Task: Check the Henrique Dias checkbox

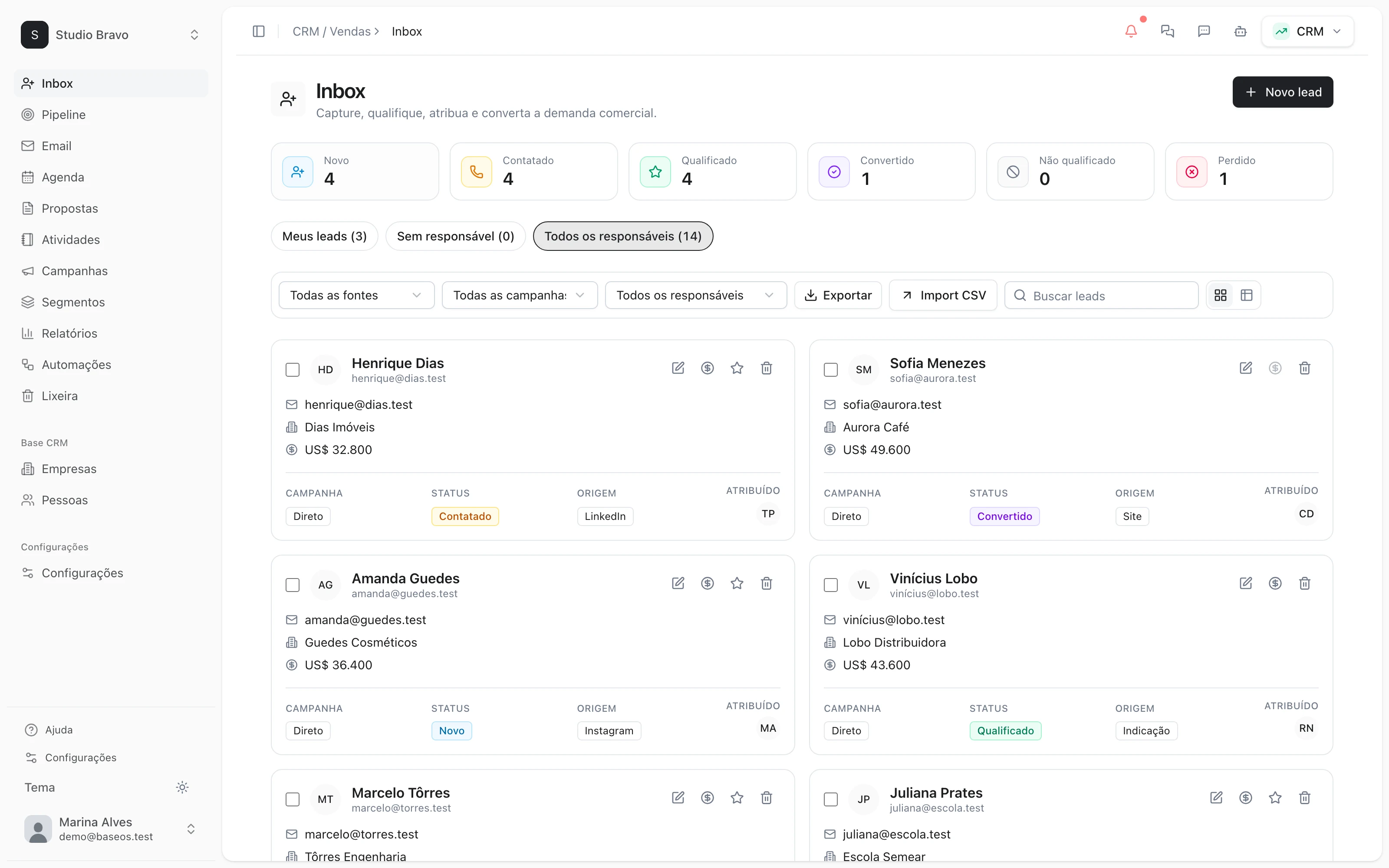Action: [293, 370]
